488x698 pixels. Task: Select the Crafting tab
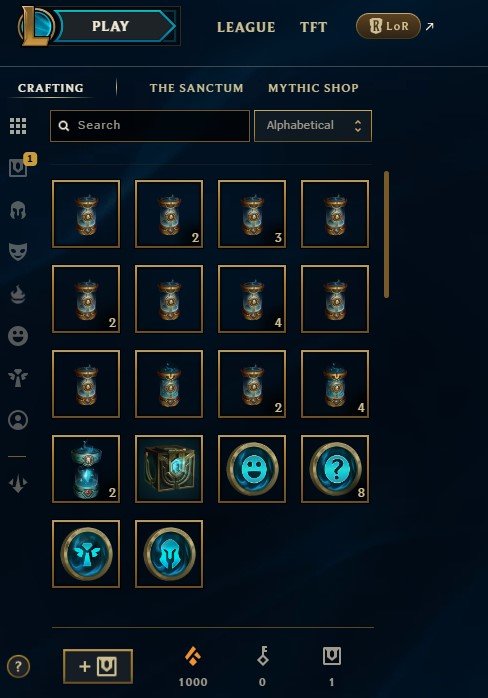point(50,88)
